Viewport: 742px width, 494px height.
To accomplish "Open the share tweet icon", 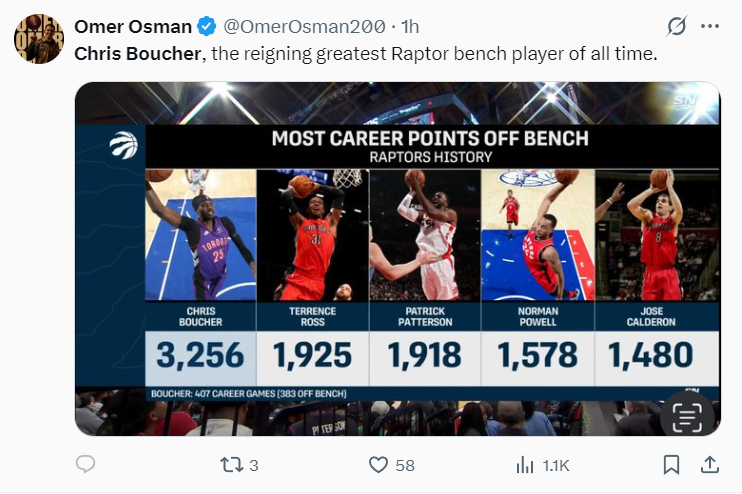I will pyautogui.click(x=708, y=464).
